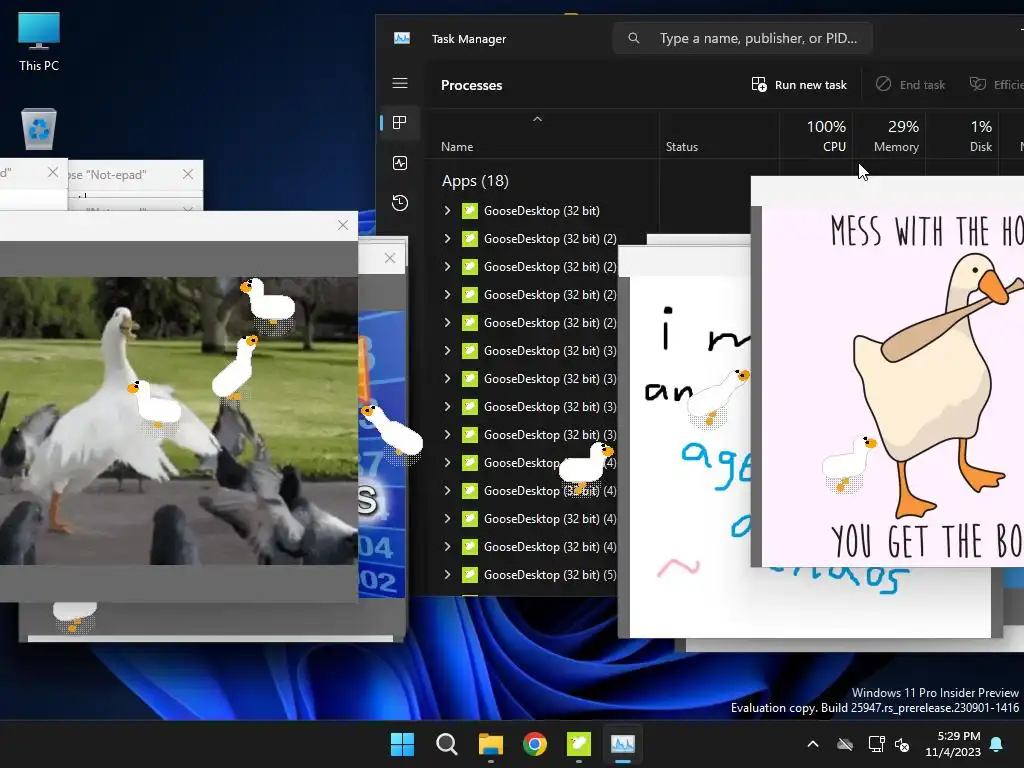
Task: Open This PC desktop icon
Action: (39, 42)
